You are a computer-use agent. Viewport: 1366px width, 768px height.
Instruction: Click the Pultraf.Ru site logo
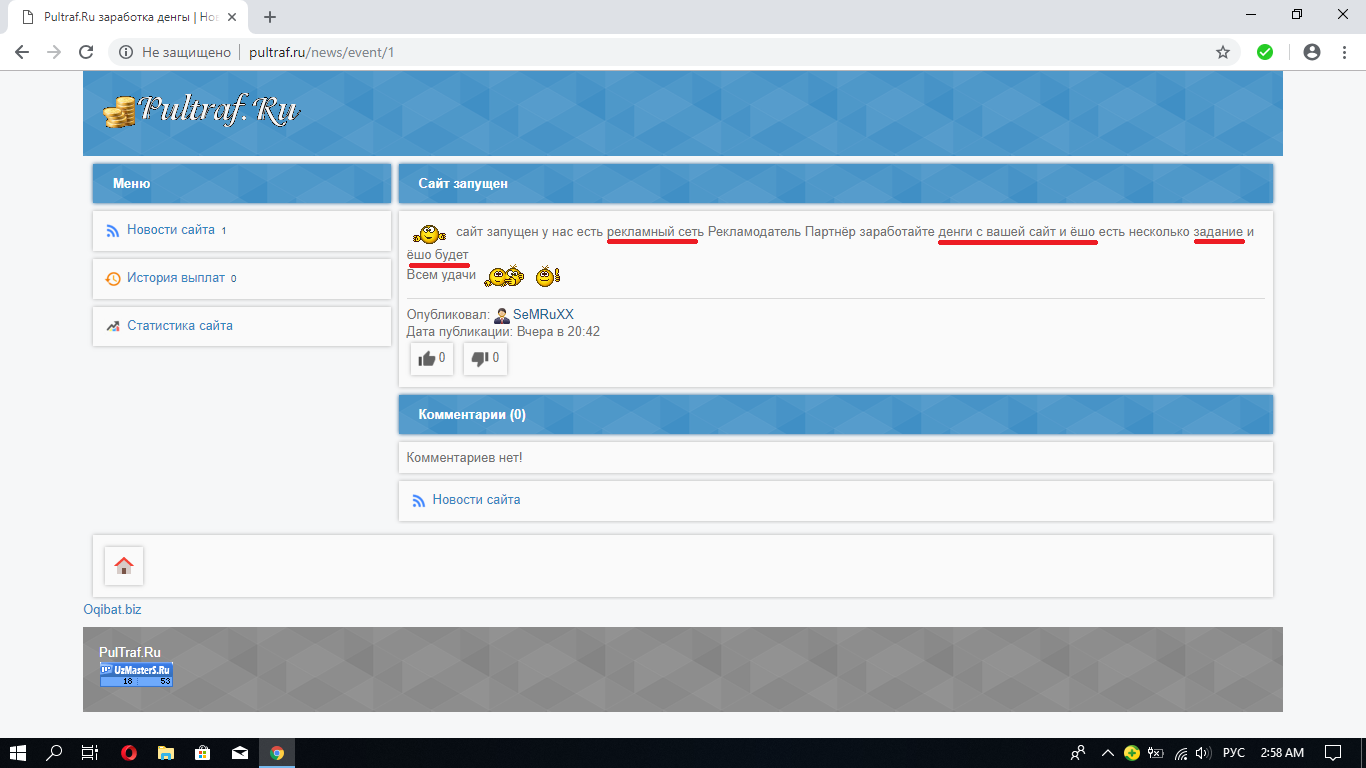[x=202, y=111]
